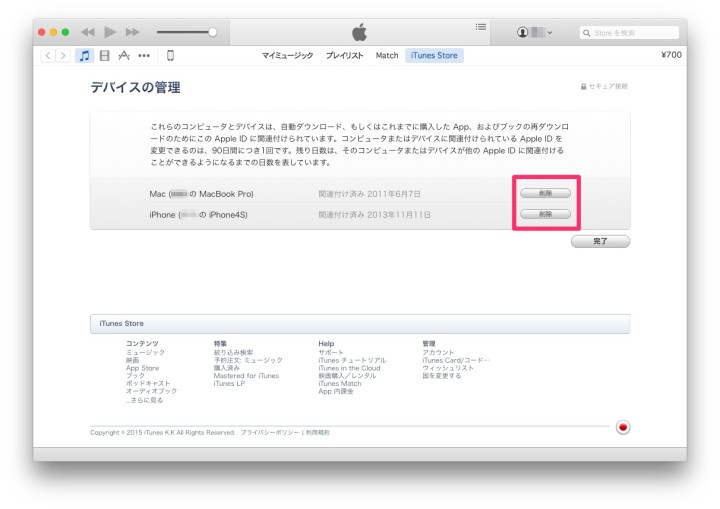
Task: Open App Store footer link
Action: 142,368
